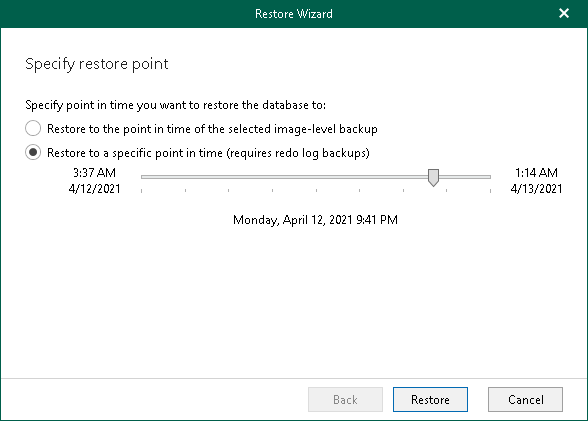The height and width of the screenshot is (421, 588).
Task: Select restore to selected image-level backup radio
Action: [33, 128]
